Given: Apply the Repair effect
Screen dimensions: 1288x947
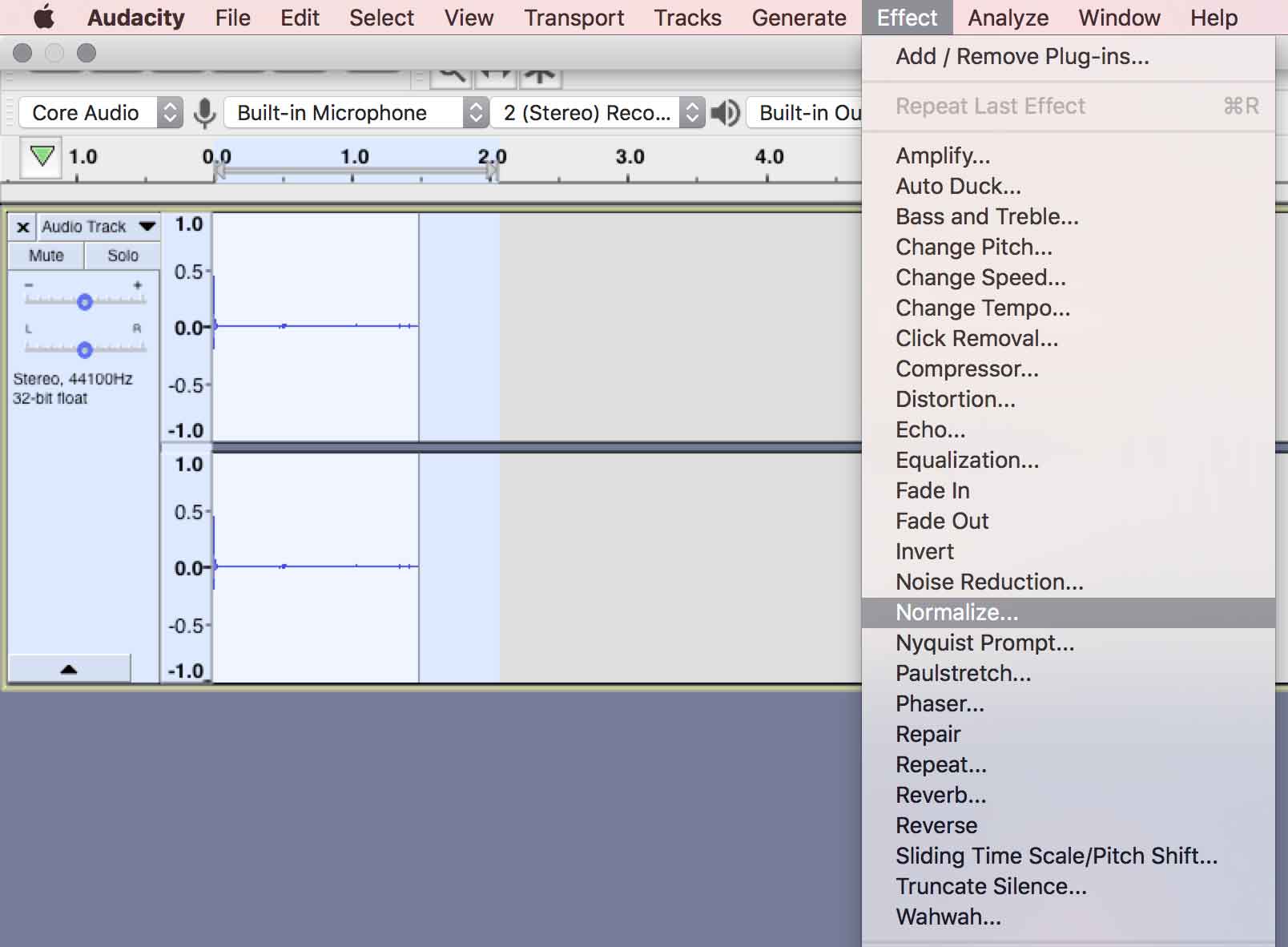Looking at the screenshot, I should tap(1068, 734).
